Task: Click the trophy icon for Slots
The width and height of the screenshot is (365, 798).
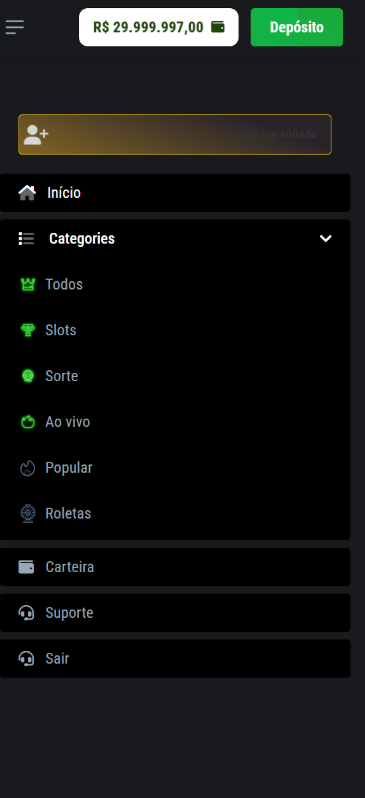Action: coord(27,330)
